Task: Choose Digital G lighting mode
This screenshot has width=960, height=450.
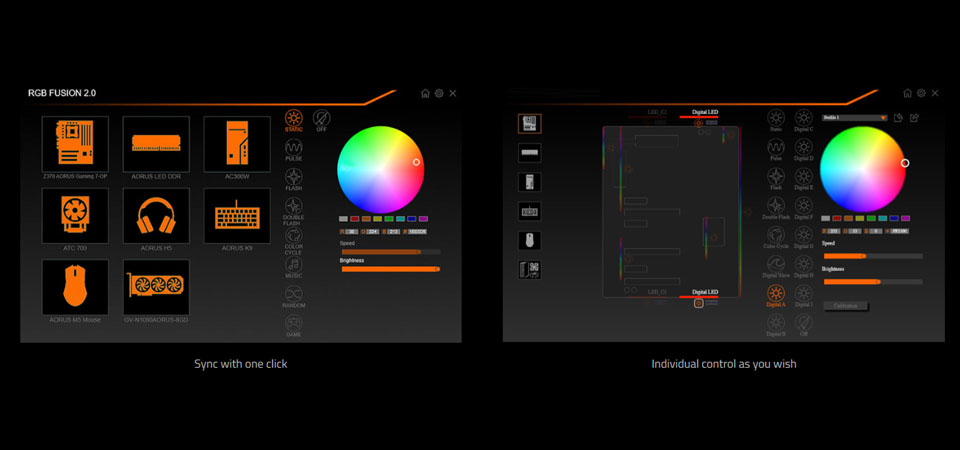Action: (x=803, y=238)
